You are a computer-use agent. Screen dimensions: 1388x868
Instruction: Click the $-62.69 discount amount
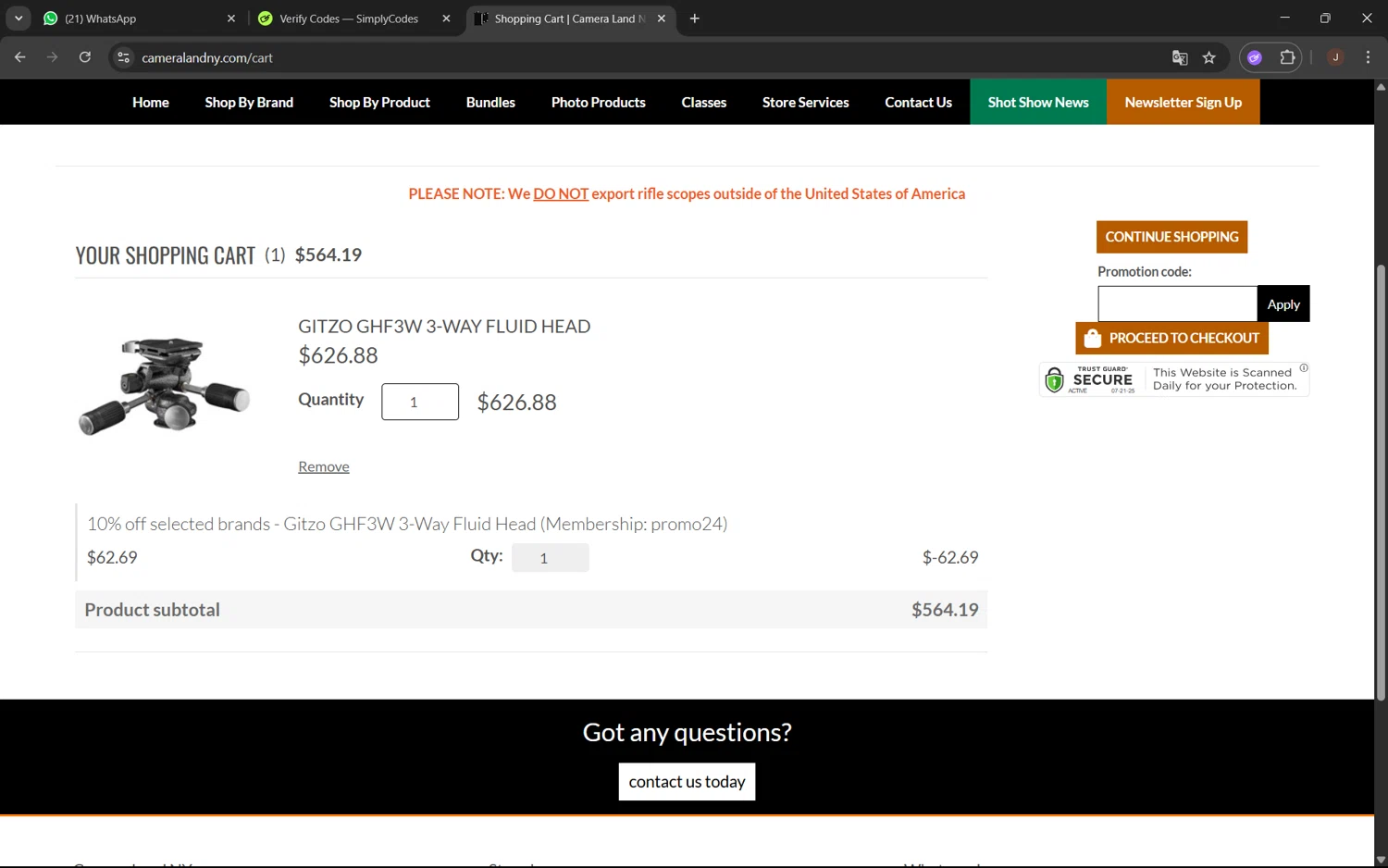pyautogui.click(x=950, y=557)
